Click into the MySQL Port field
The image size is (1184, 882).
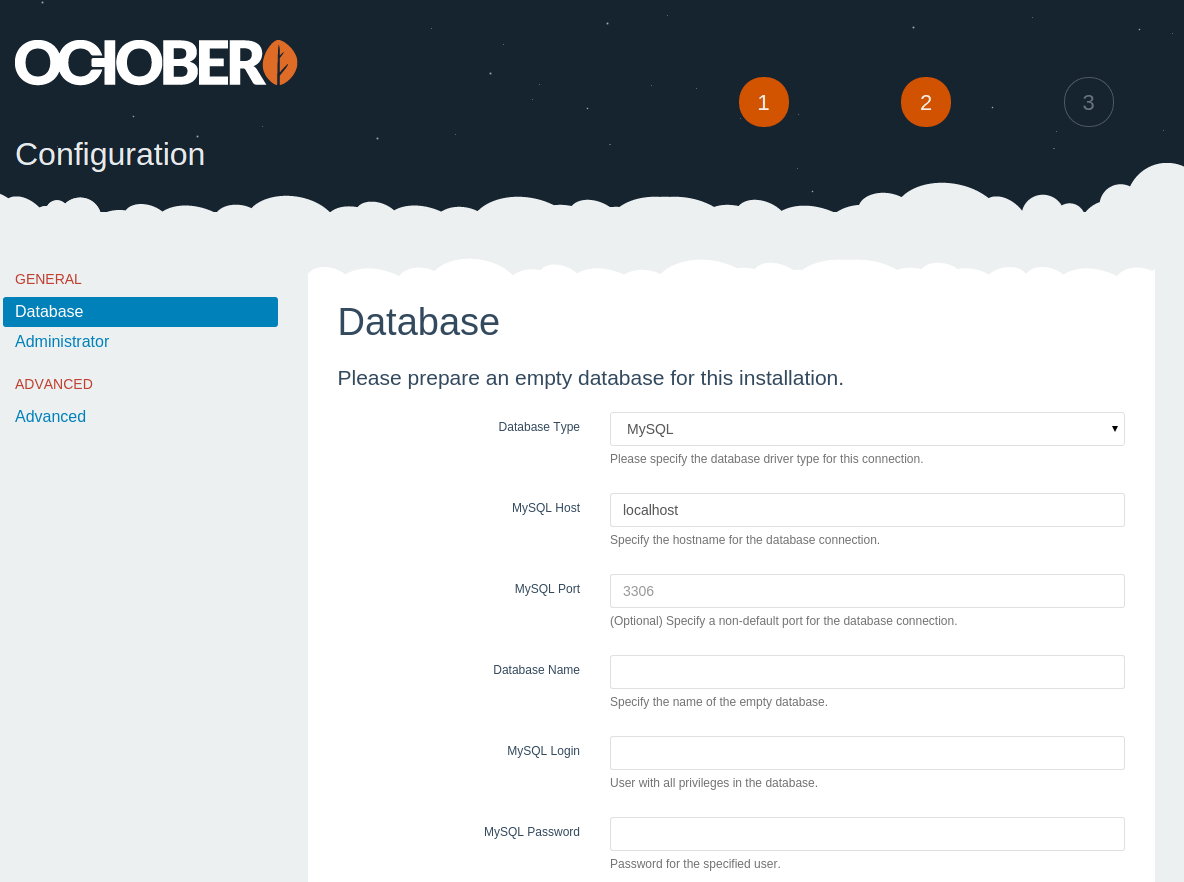click(x=867, y=591)
